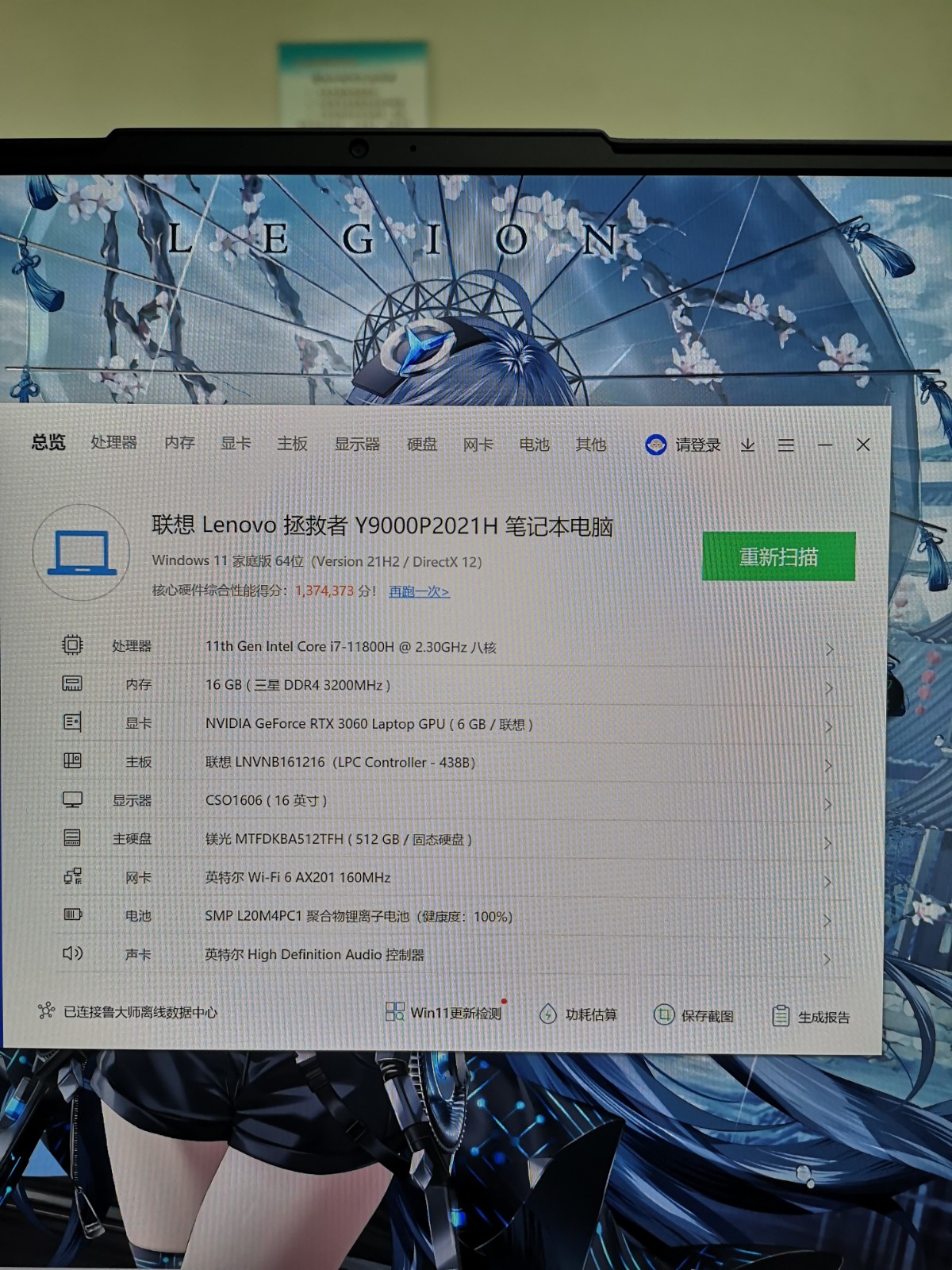Image resolution: width=952 pixels, height=1270 pixels.
Task: Click the battery icon
Action: 72,914
